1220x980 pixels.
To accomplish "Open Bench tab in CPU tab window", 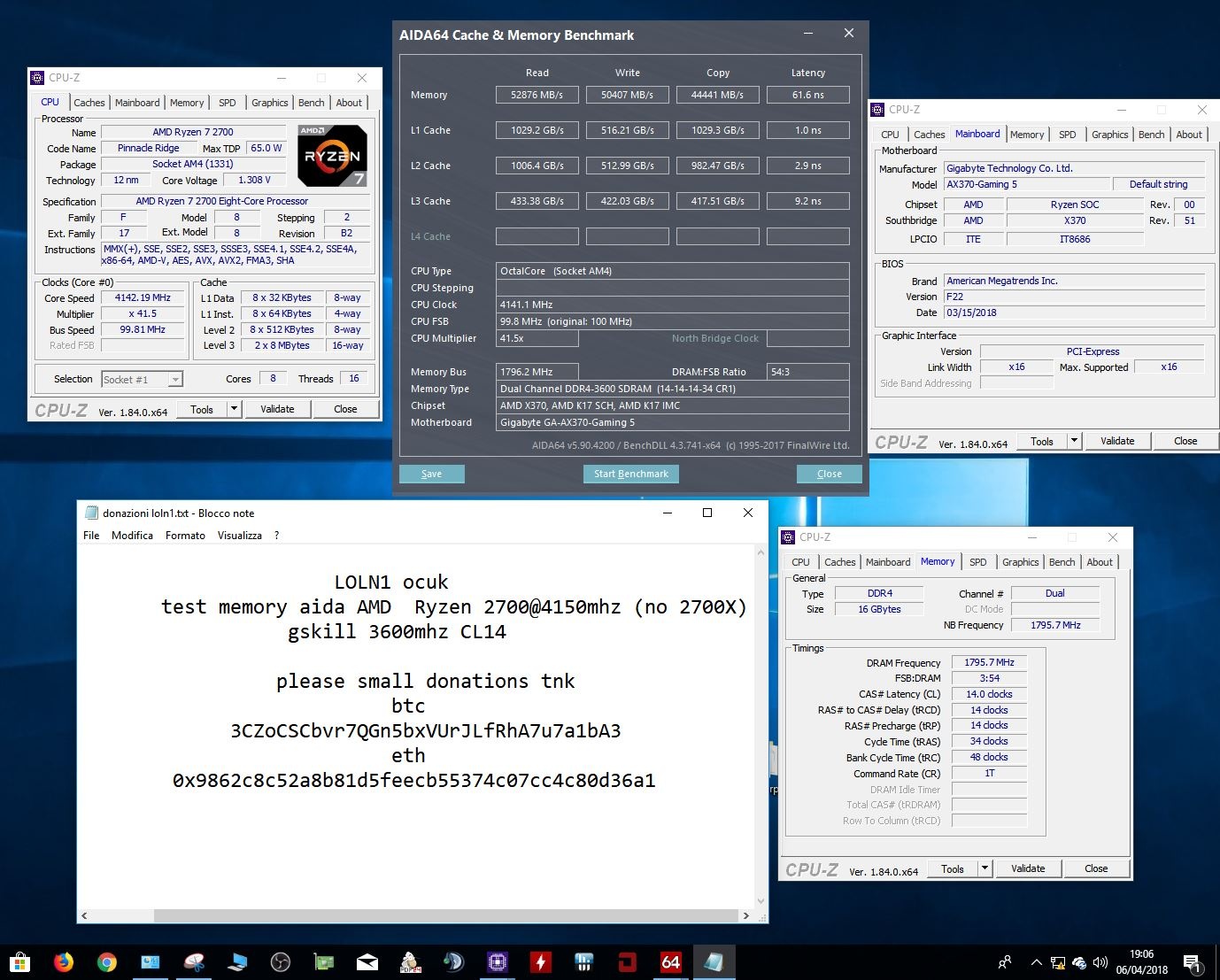I will click(311, 103).
